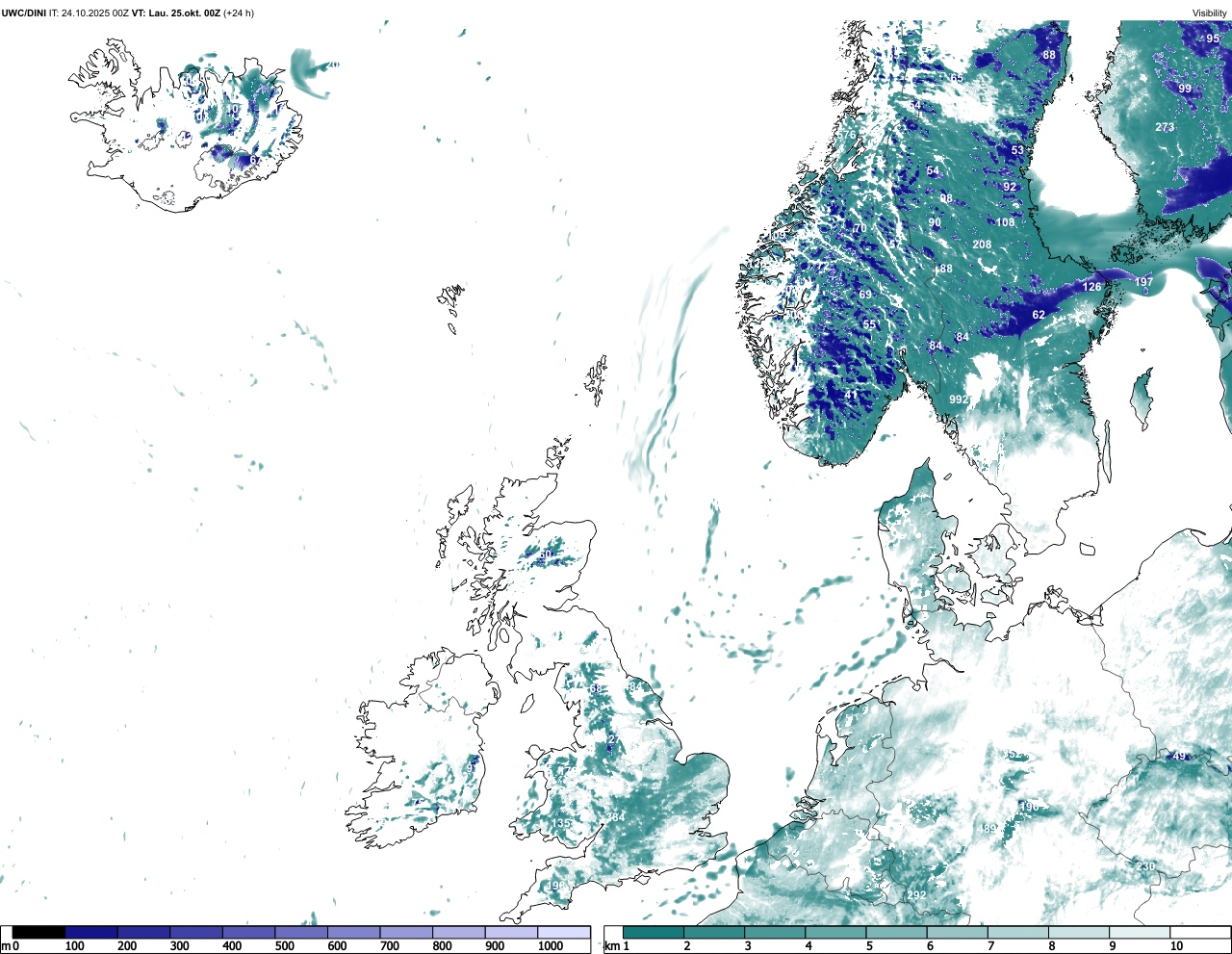1232x954 pixels.
Task: Click the '49' value in dark blue patch
Action: 1180,757
